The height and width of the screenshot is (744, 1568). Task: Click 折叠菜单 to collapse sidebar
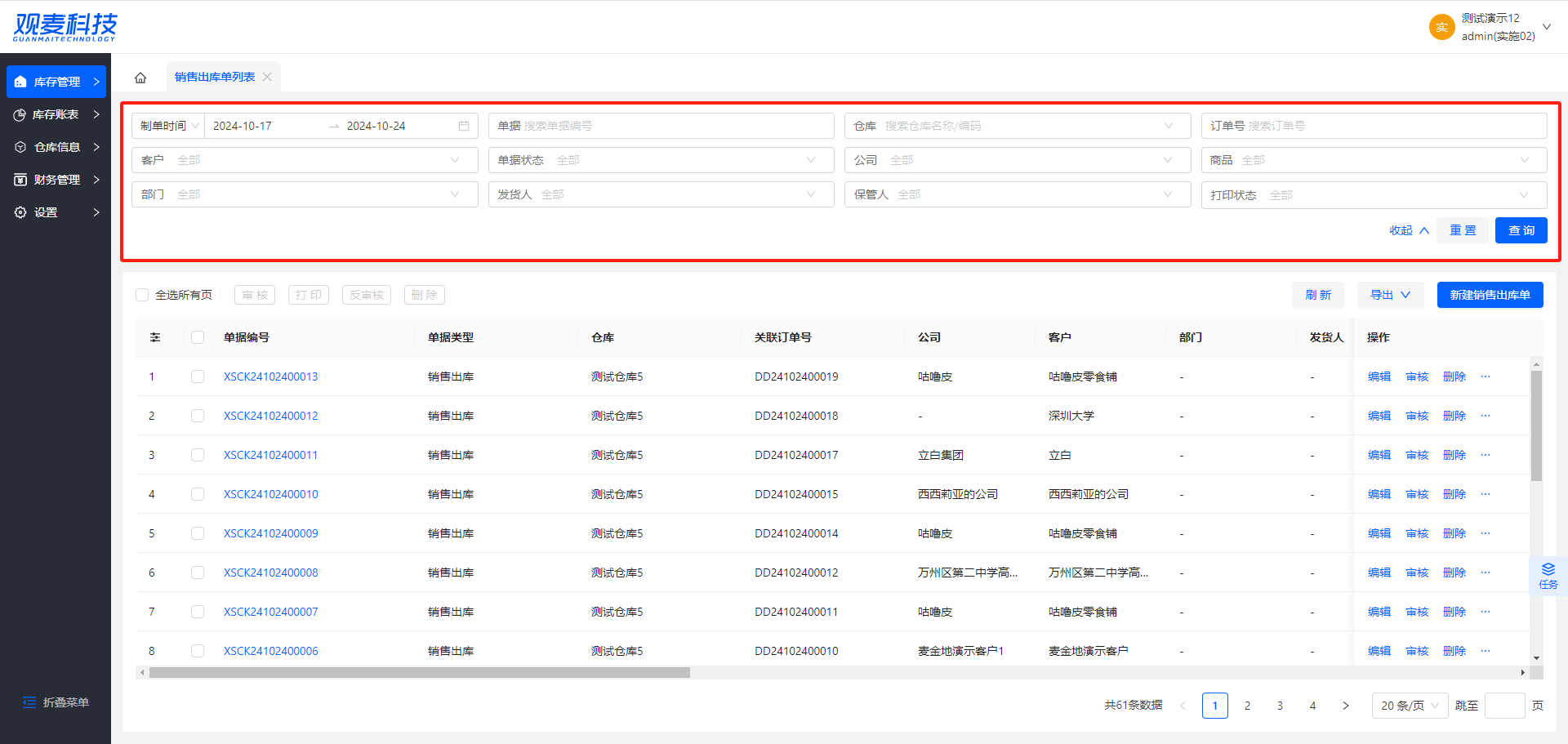[x=56, y=702]
